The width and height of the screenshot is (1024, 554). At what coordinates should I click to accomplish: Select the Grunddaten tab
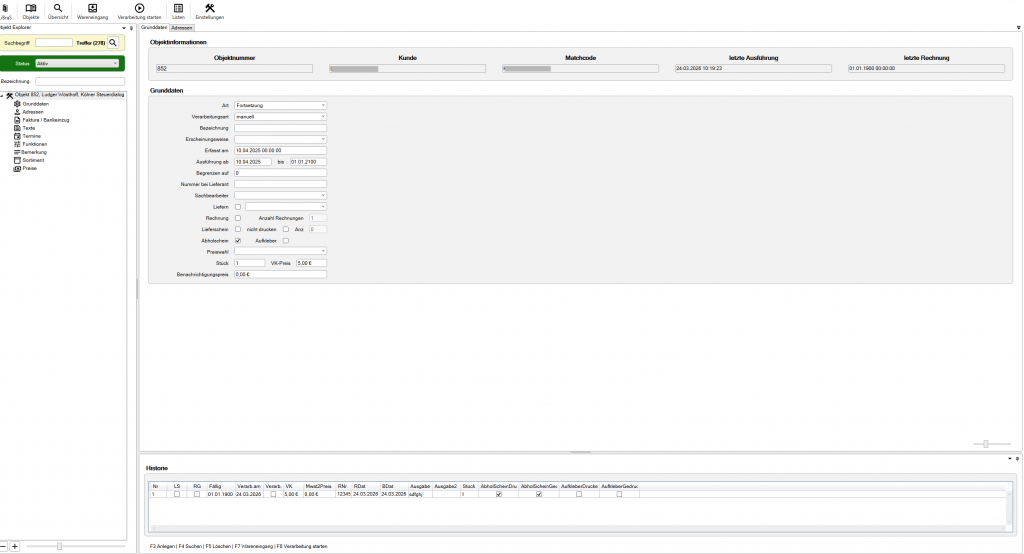(154, 27)
